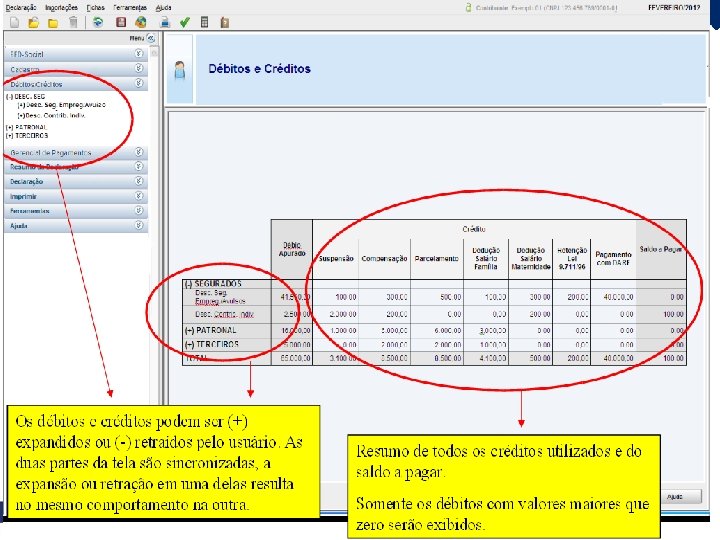Open the EFD-Social sidebar section
720x540 pixels.
click(x=76, y=54)
